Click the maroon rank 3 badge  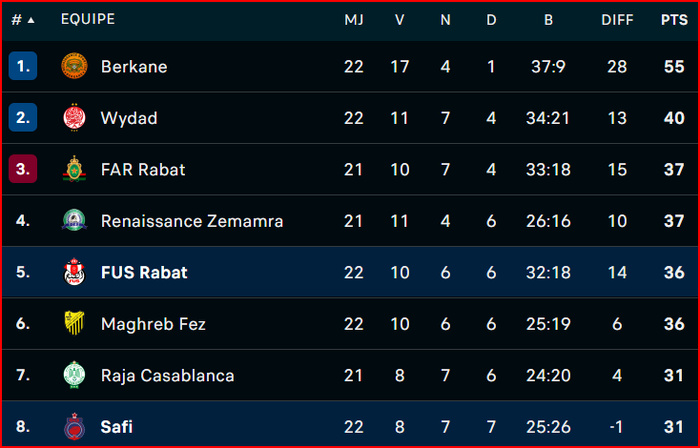click(x=22, y=169)
